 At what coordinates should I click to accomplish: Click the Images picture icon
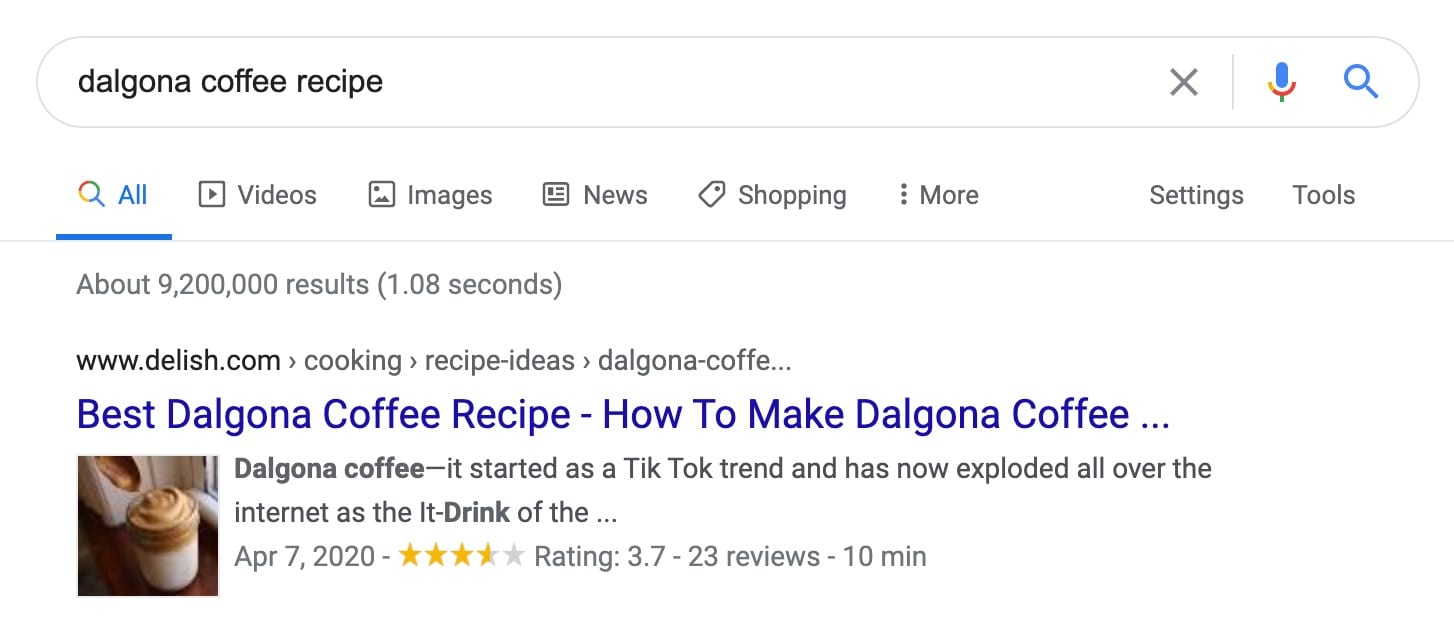tap(381, 194)
